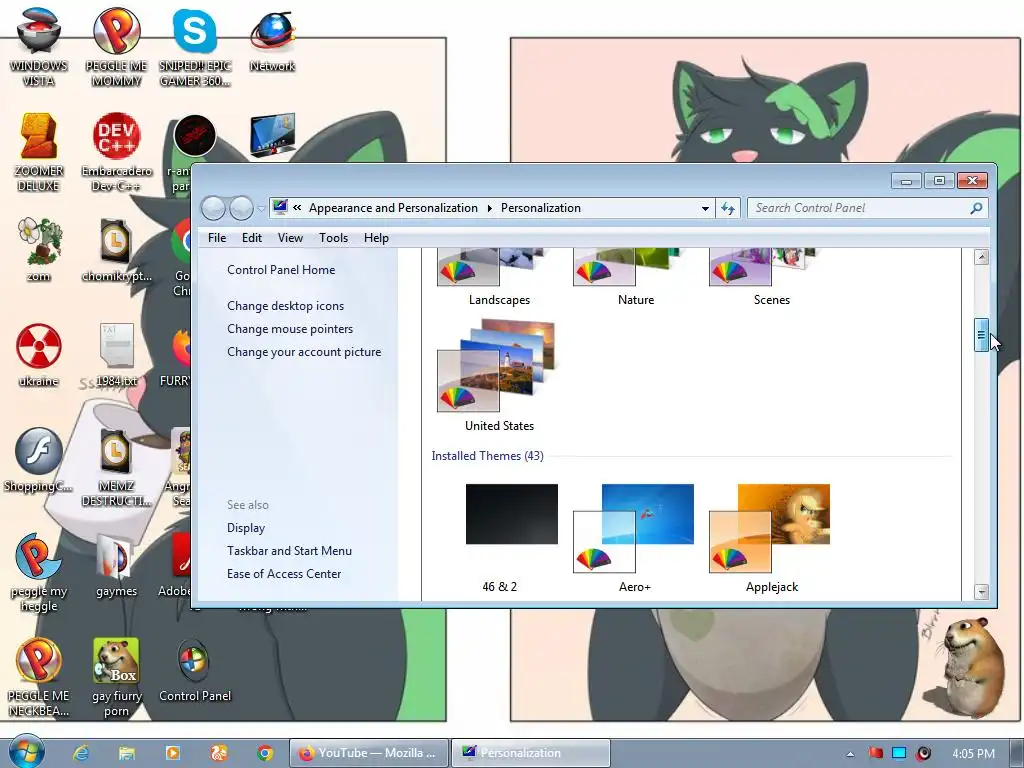Viewport: 1024px width, 768px height.
Task: Open Ease of Access Center link
Action: [283, 573]
